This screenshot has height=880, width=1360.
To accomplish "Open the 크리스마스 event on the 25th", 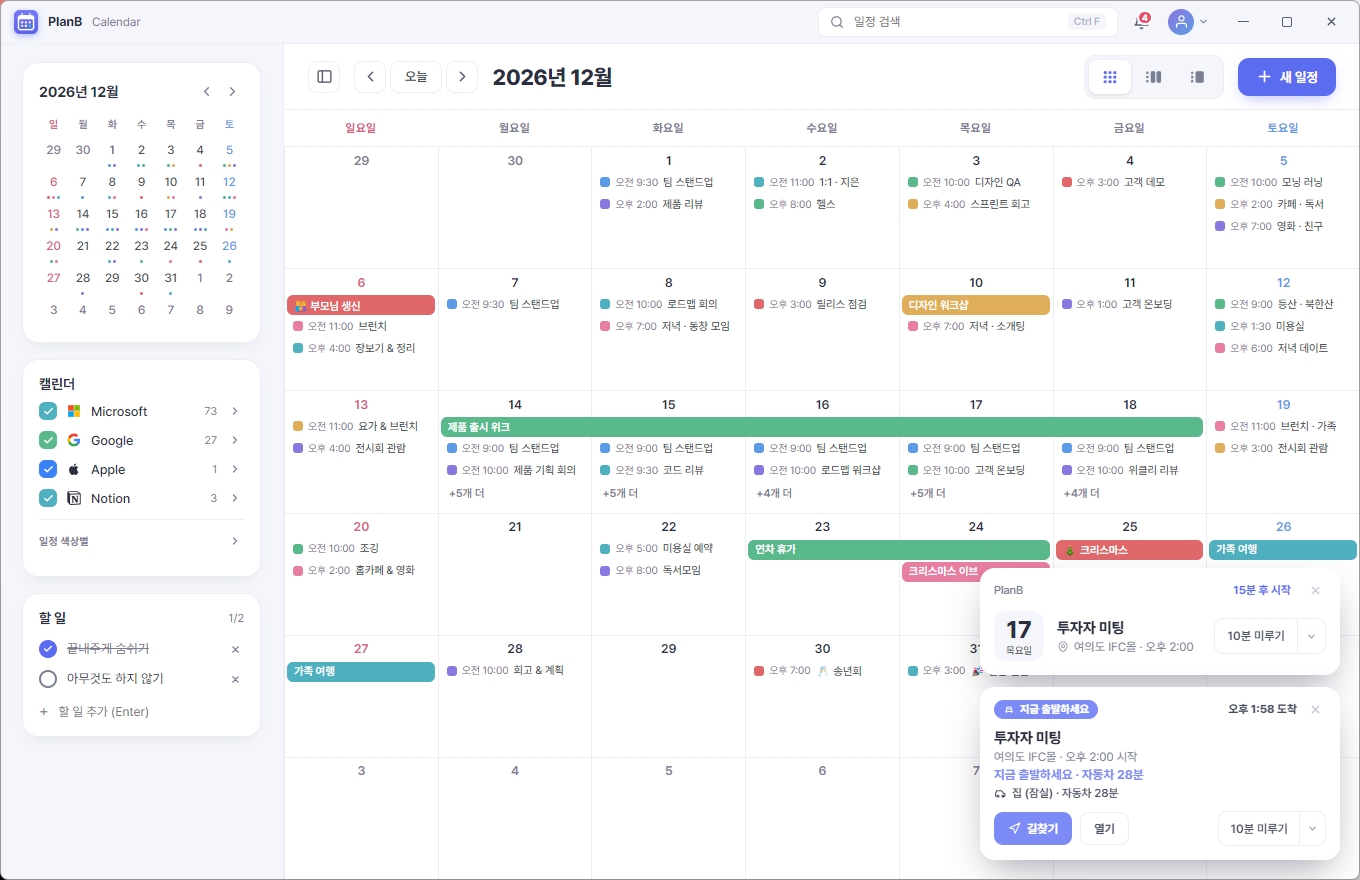I will click(1129, 549).
